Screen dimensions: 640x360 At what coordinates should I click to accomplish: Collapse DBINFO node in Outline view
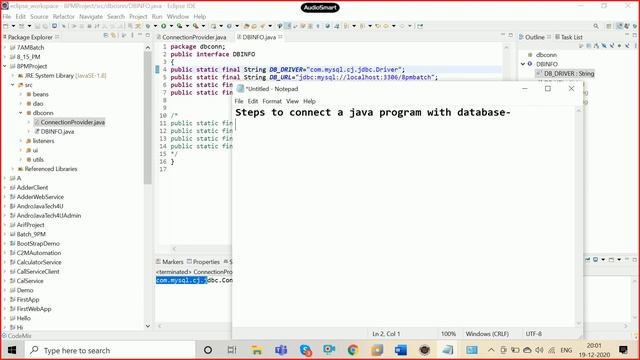click(523, 64)
